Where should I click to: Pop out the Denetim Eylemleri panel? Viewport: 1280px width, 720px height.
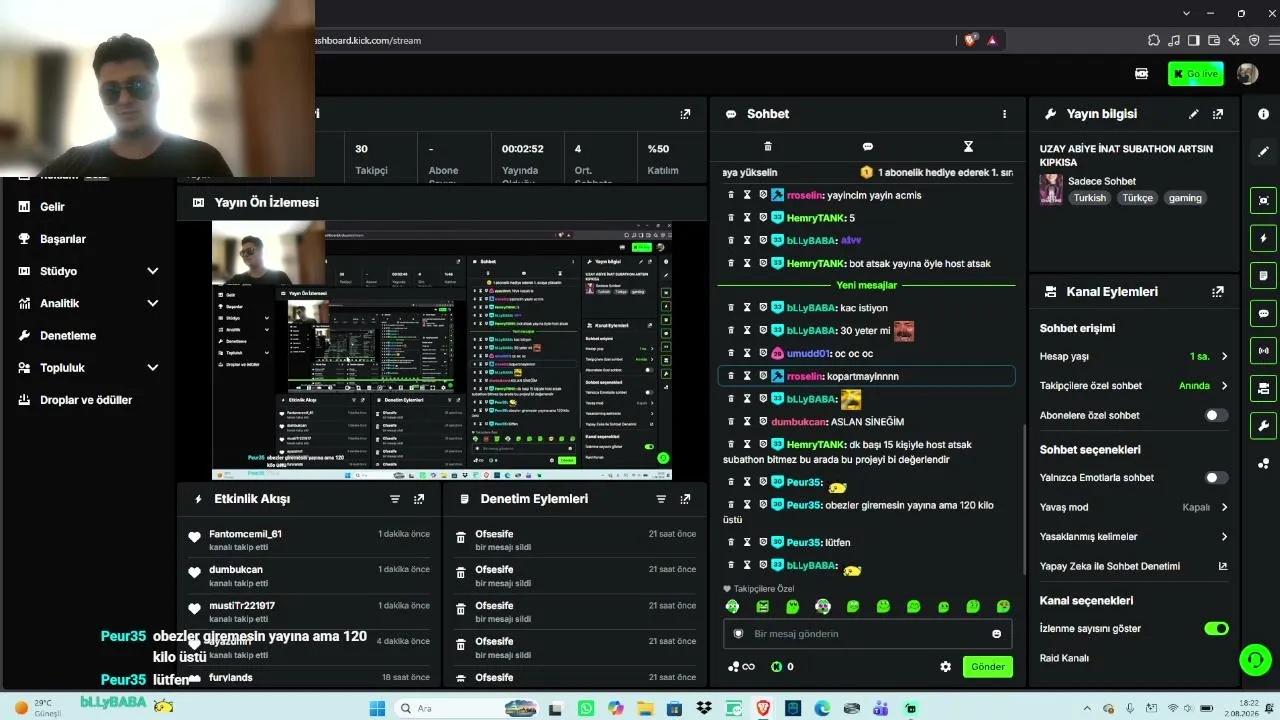coord(685,499)
